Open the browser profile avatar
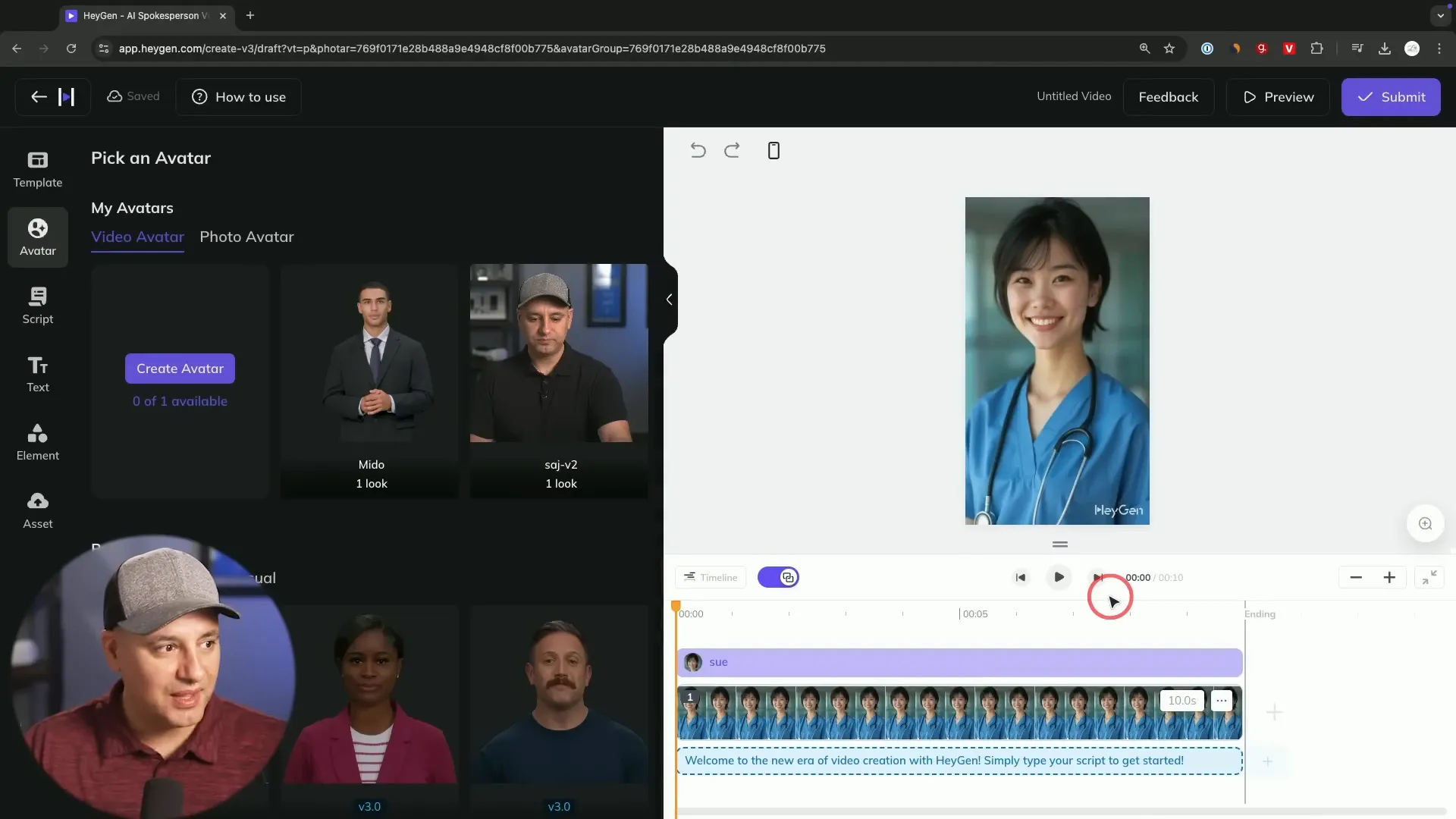Screen dimensions: 1456x819 point(1412,49)
